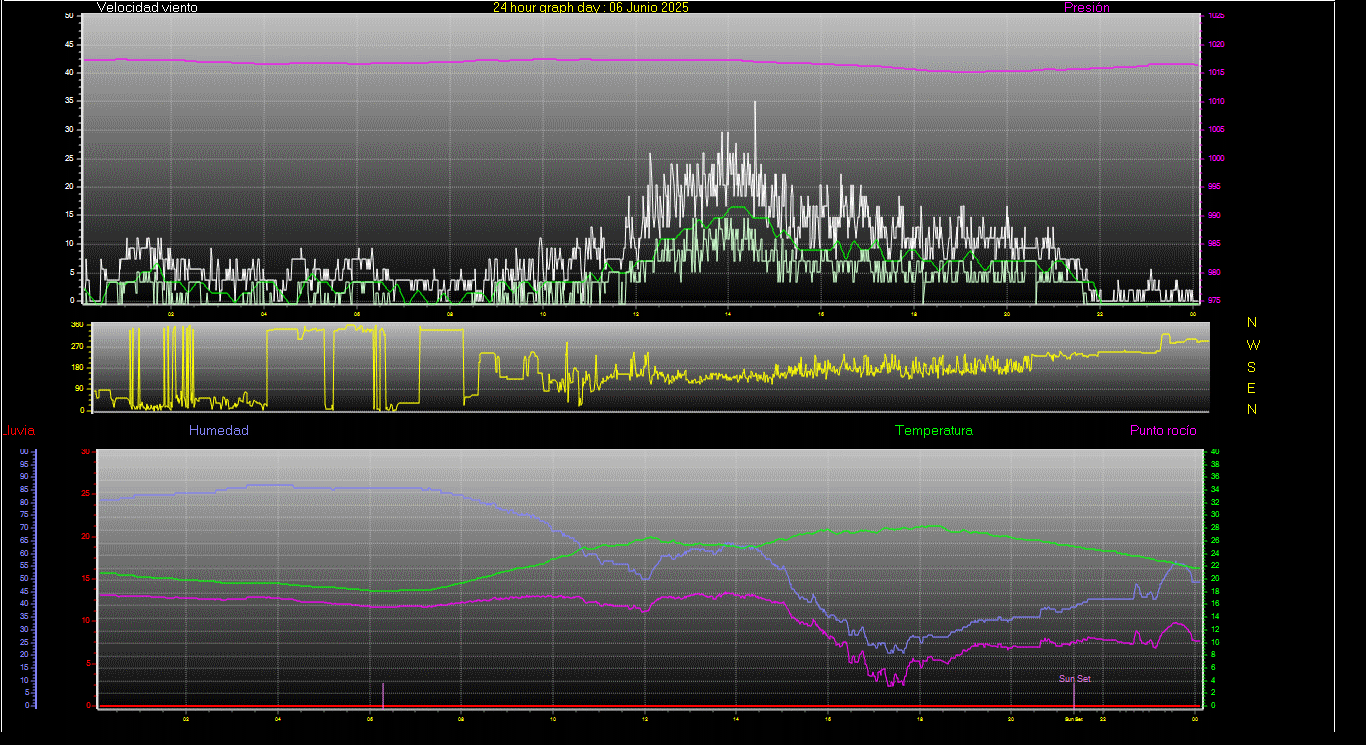Click the 'Sun Set' label inside the lower graph
The width and height of the screenshot is (1366, 745).
1075,679
